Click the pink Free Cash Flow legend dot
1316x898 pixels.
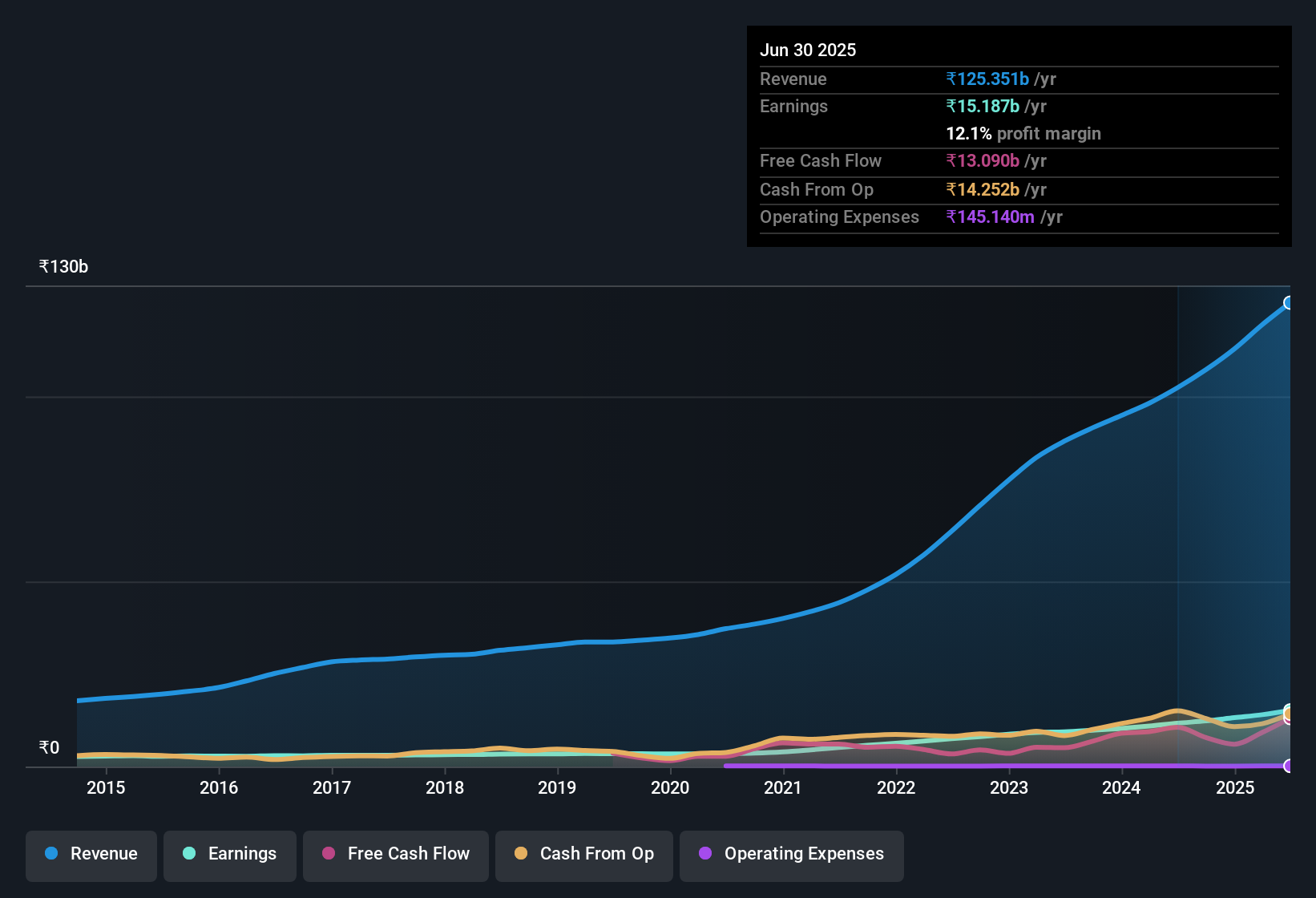[x=329, y=854]
